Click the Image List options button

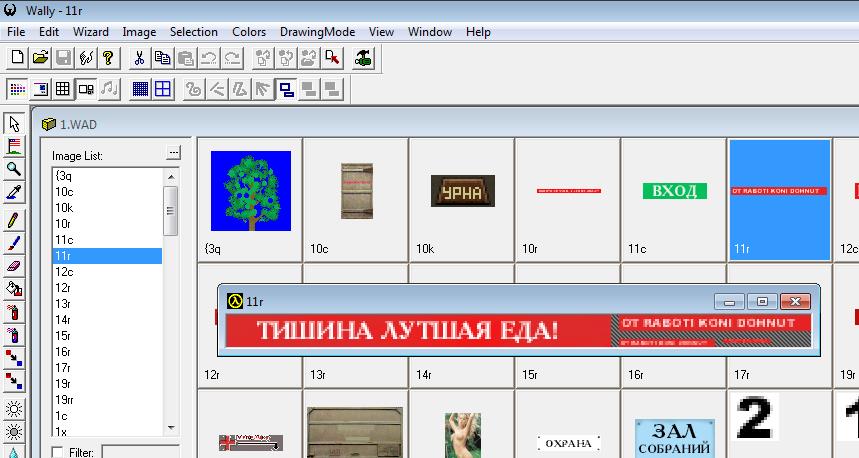pyautogui.click(x=173, y=153)
